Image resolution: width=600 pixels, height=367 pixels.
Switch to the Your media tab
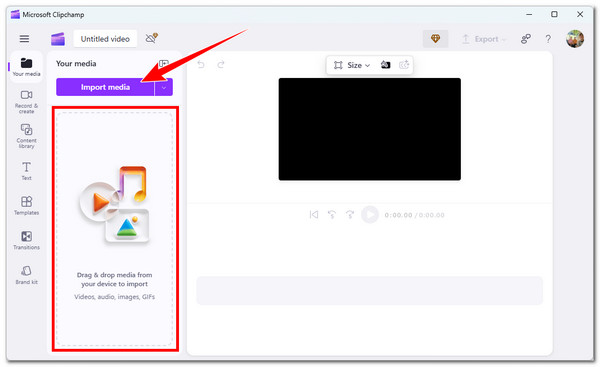click(x=26, y=67)
